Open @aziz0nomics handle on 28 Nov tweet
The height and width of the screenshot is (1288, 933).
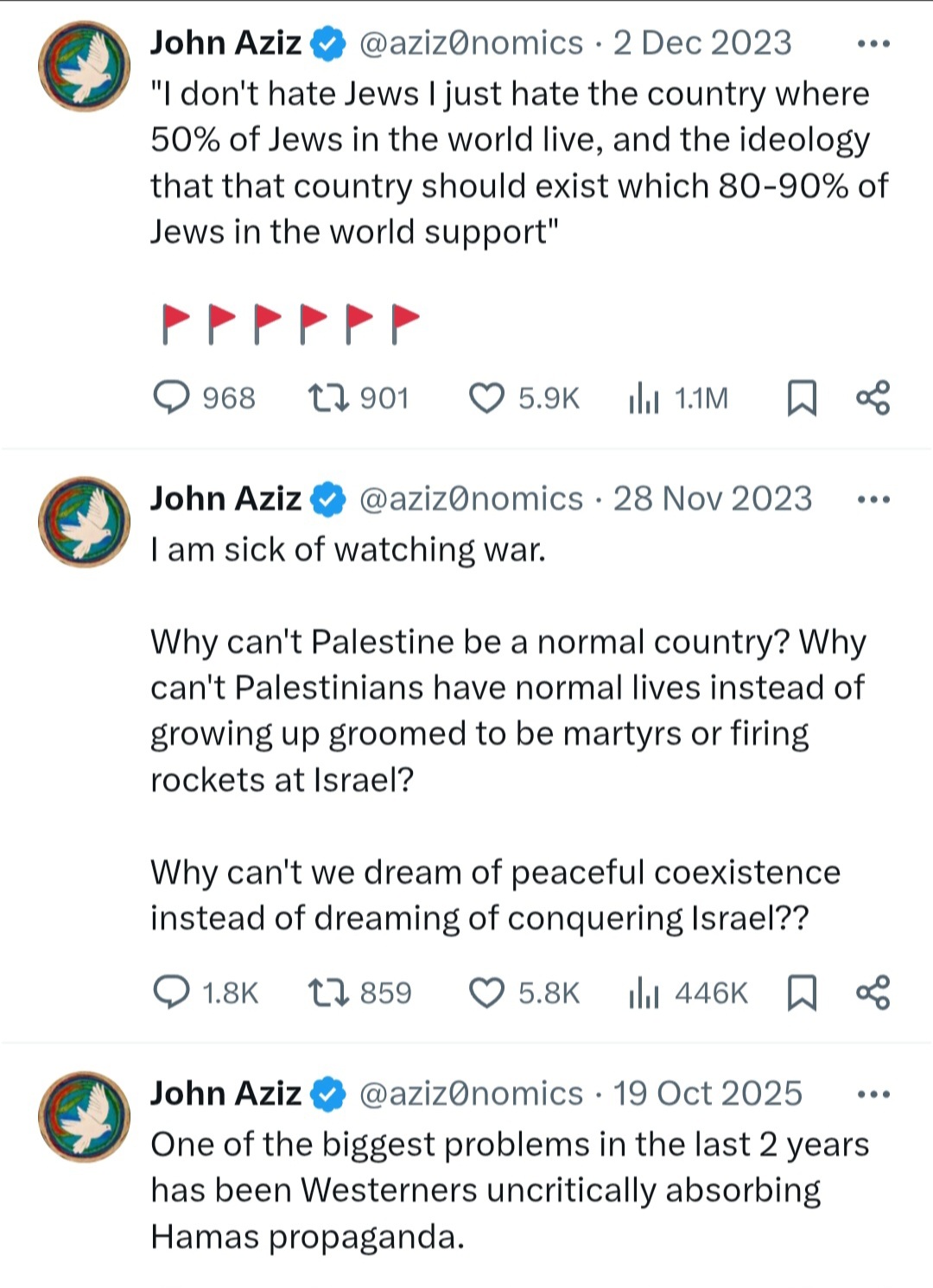pyautogui.click(x=471, y=499)
